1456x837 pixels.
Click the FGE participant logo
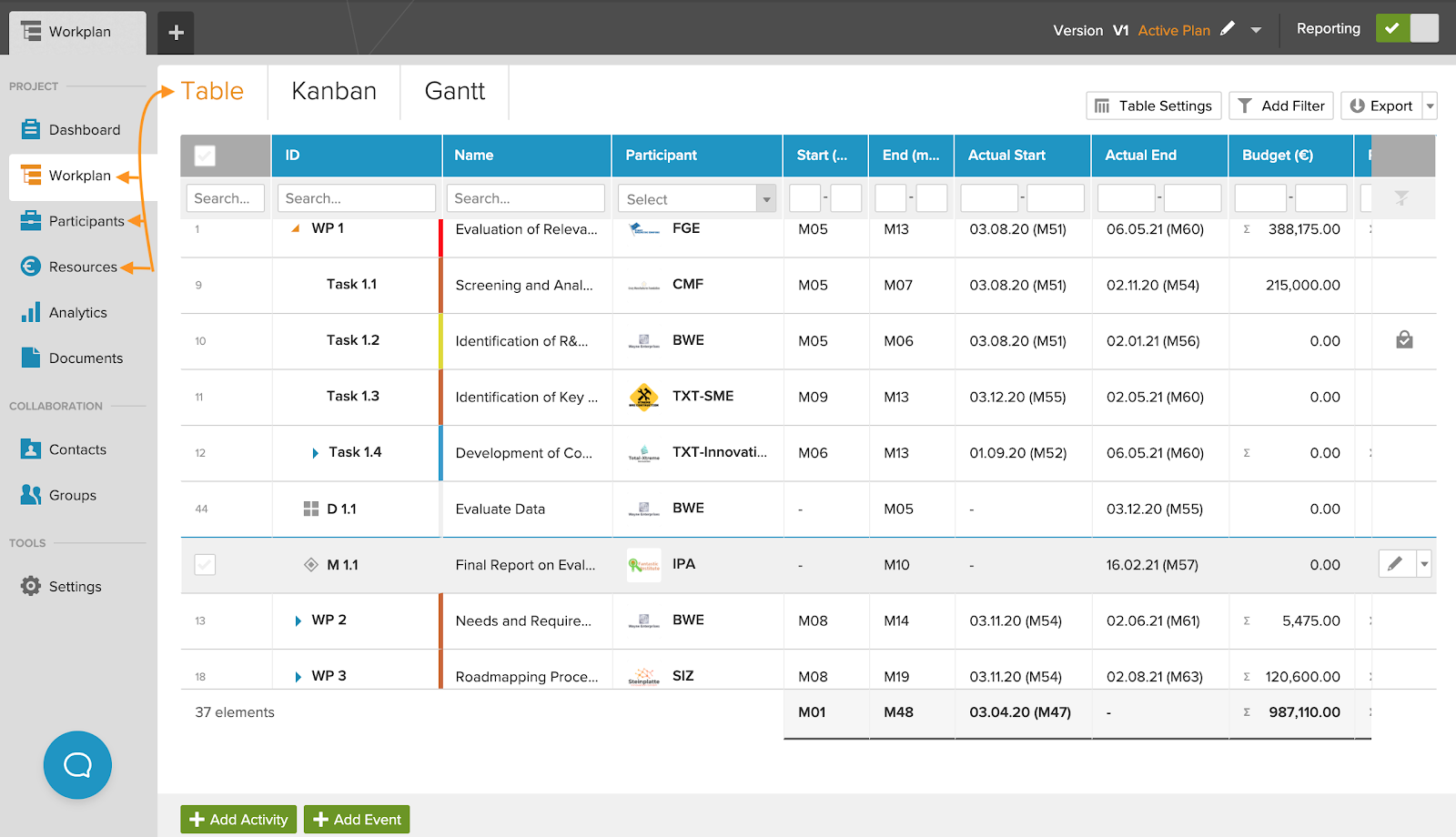pos(644,229)
